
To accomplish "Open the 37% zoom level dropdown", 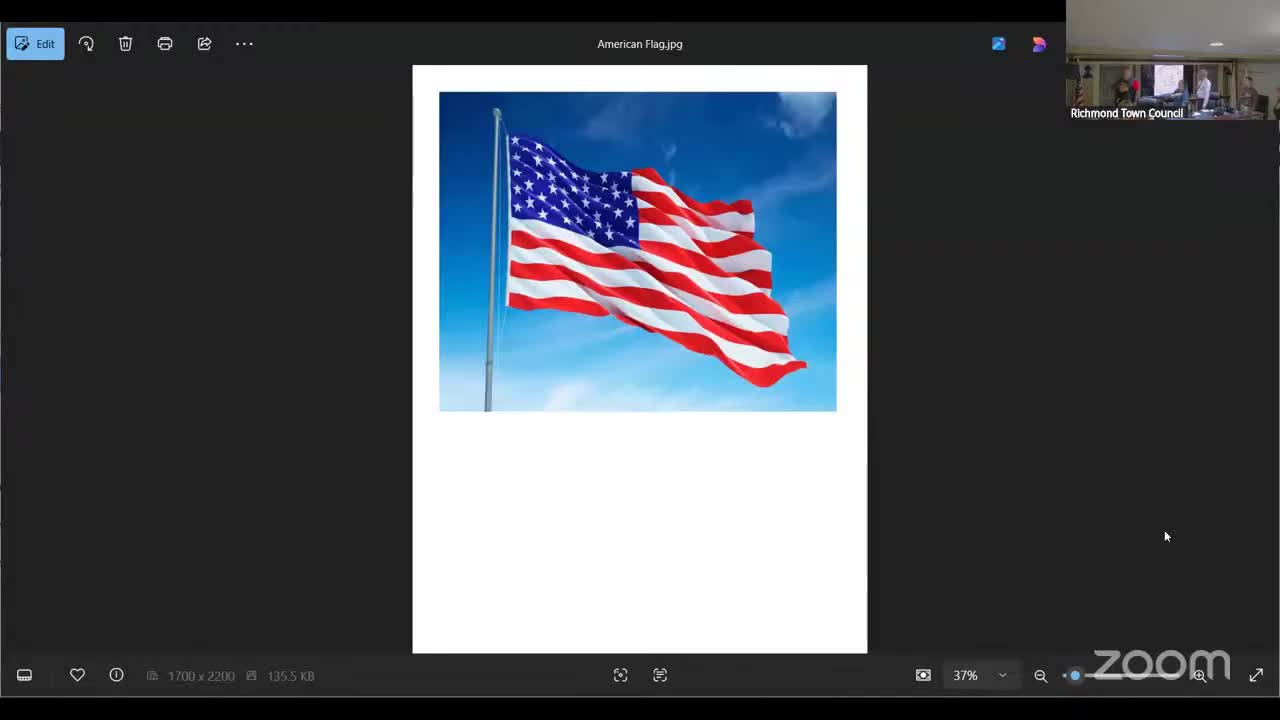I will point(980,676).
